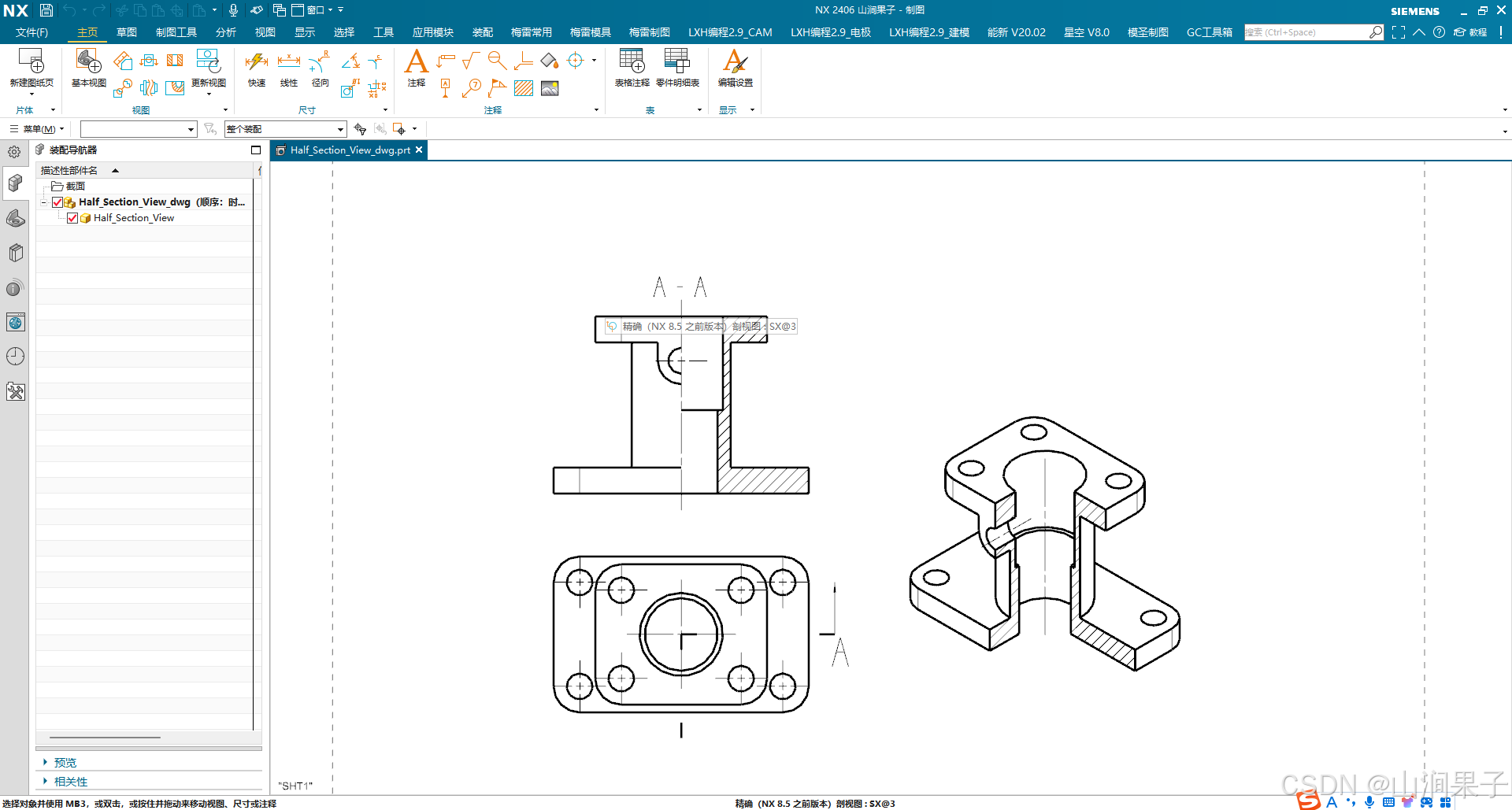The image size is (1512, 810).
Task: Click the Section View tool icon
Action: tap(175, 61)
